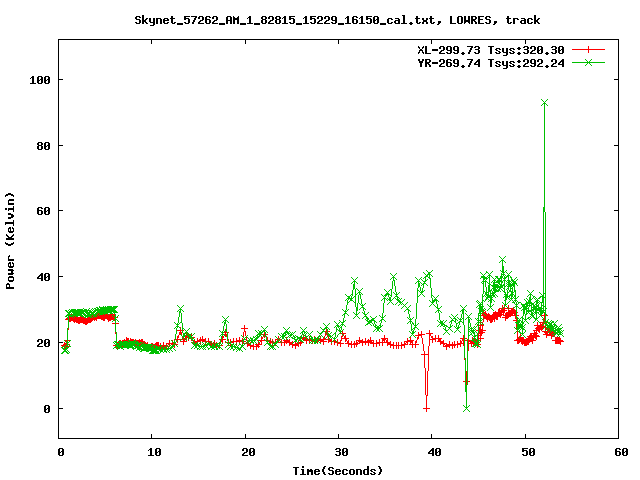Screen dimensions: 640x480
Task: Click x-axis tick label 10
Action: tap(154, 452)
